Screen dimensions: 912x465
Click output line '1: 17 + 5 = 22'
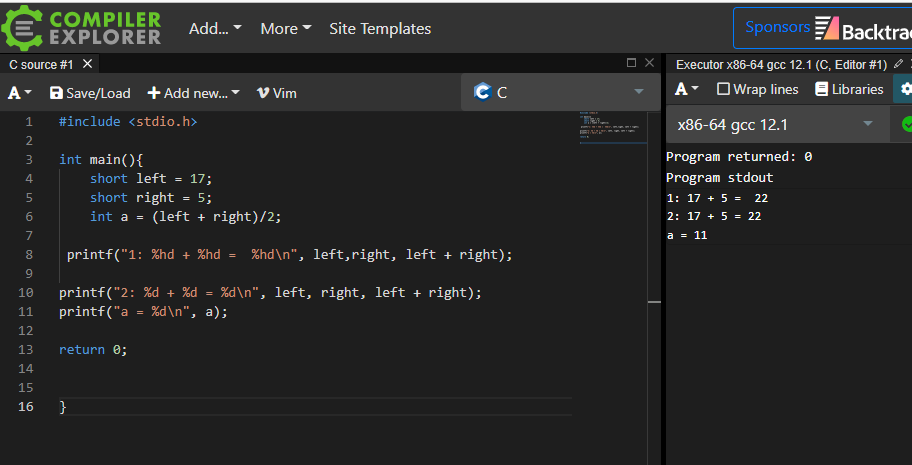[x=717, y=198]
